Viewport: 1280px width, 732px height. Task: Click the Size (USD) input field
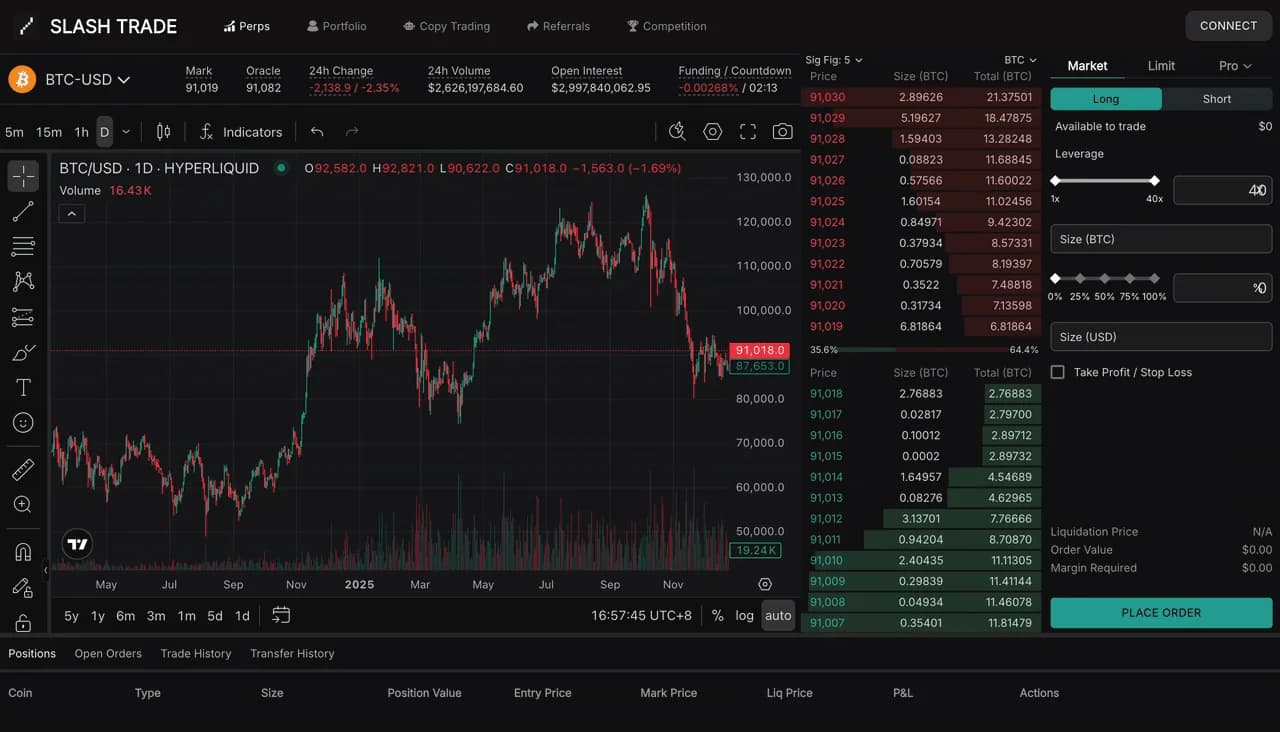[1161, 337]
